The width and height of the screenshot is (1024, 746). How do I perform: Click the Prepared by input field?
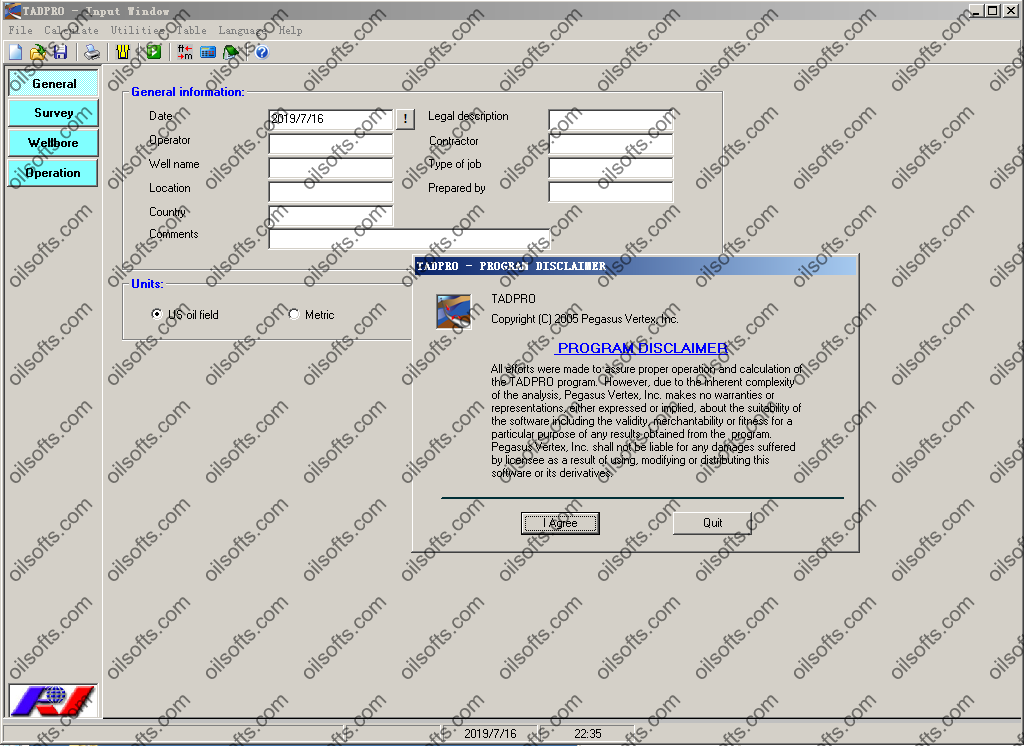(611, 191)
